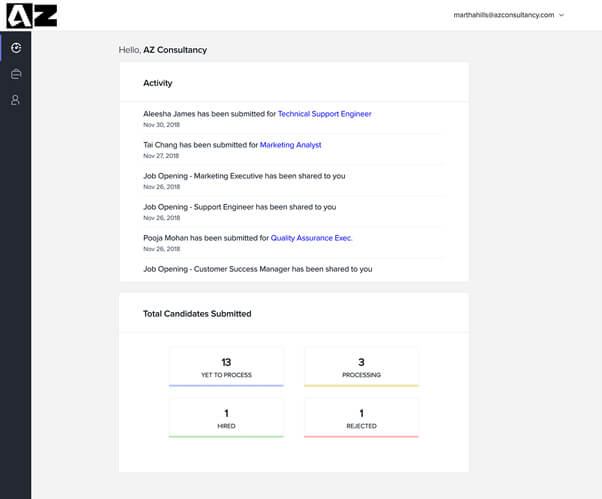Click the Pooja Mohan submission entry

[206, 238]
